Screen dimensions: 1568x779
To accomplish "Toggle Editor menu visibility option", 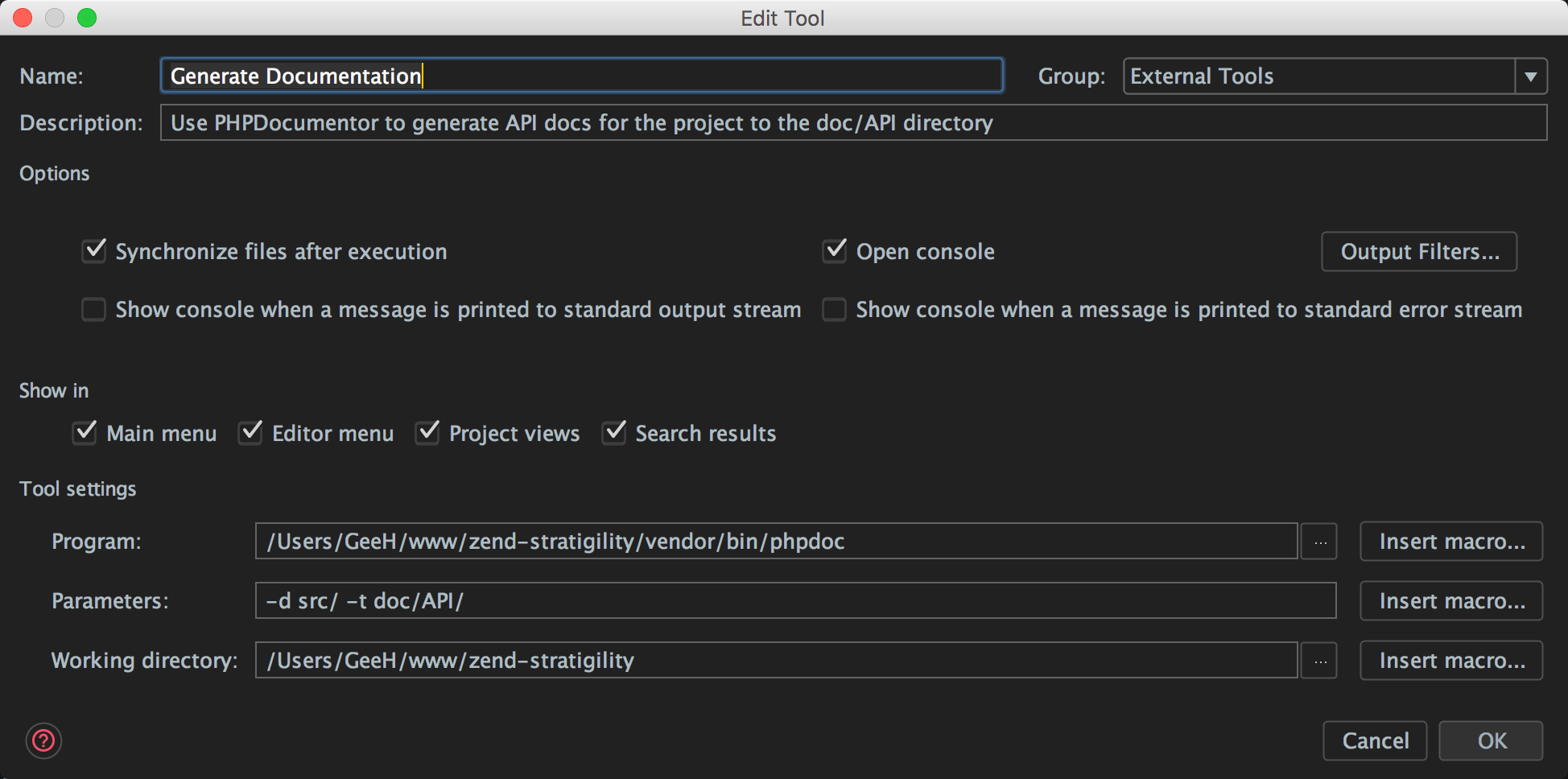I will [x=250, y=433].
